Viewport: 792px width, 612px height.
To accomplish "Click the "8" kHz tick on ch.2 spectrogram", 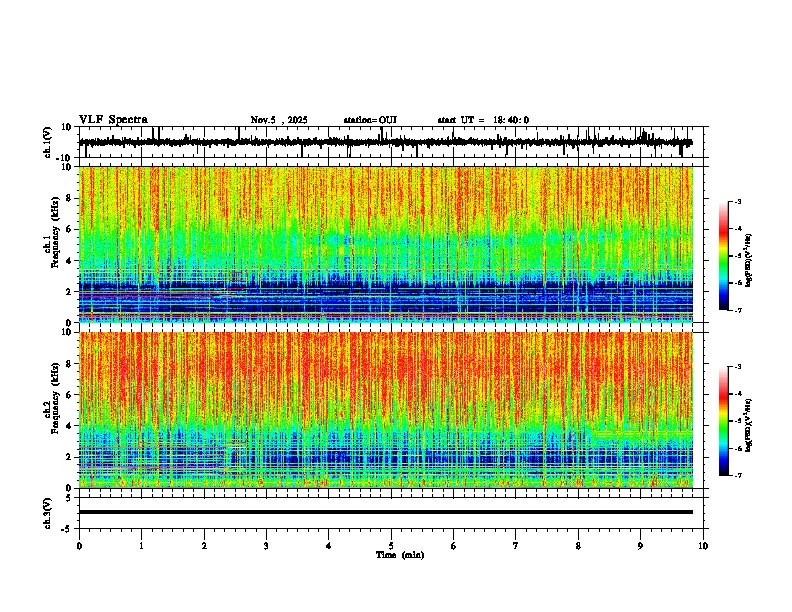I will [x=70, y=364].
